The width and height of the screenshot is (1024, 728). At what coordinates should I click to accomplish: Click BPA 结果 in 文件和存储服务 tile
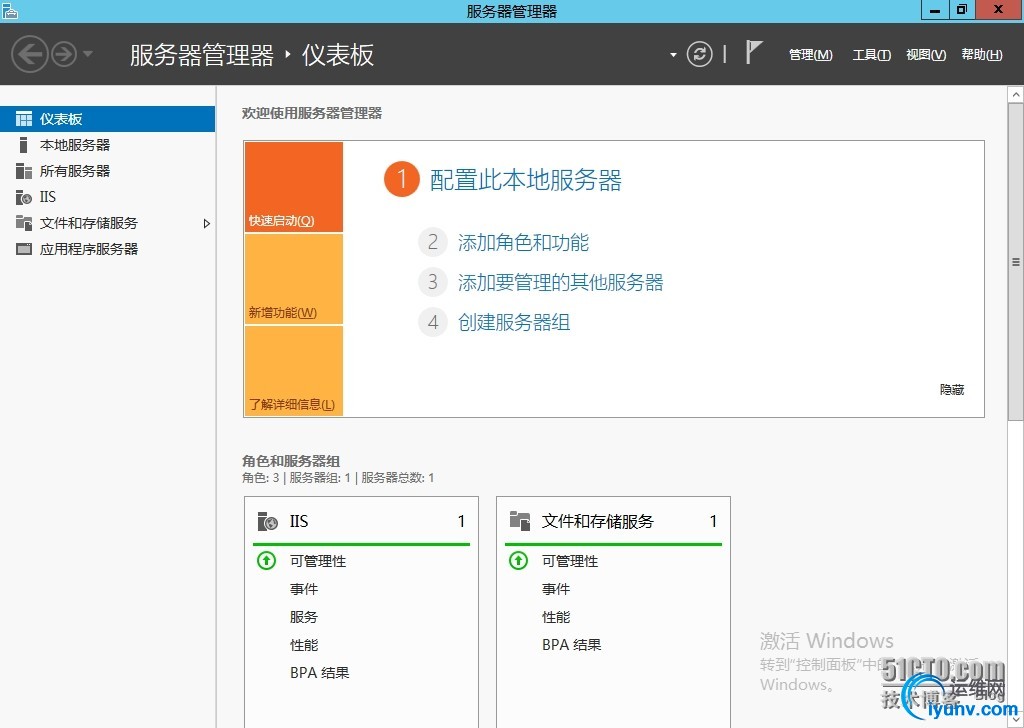pos(572,645)
